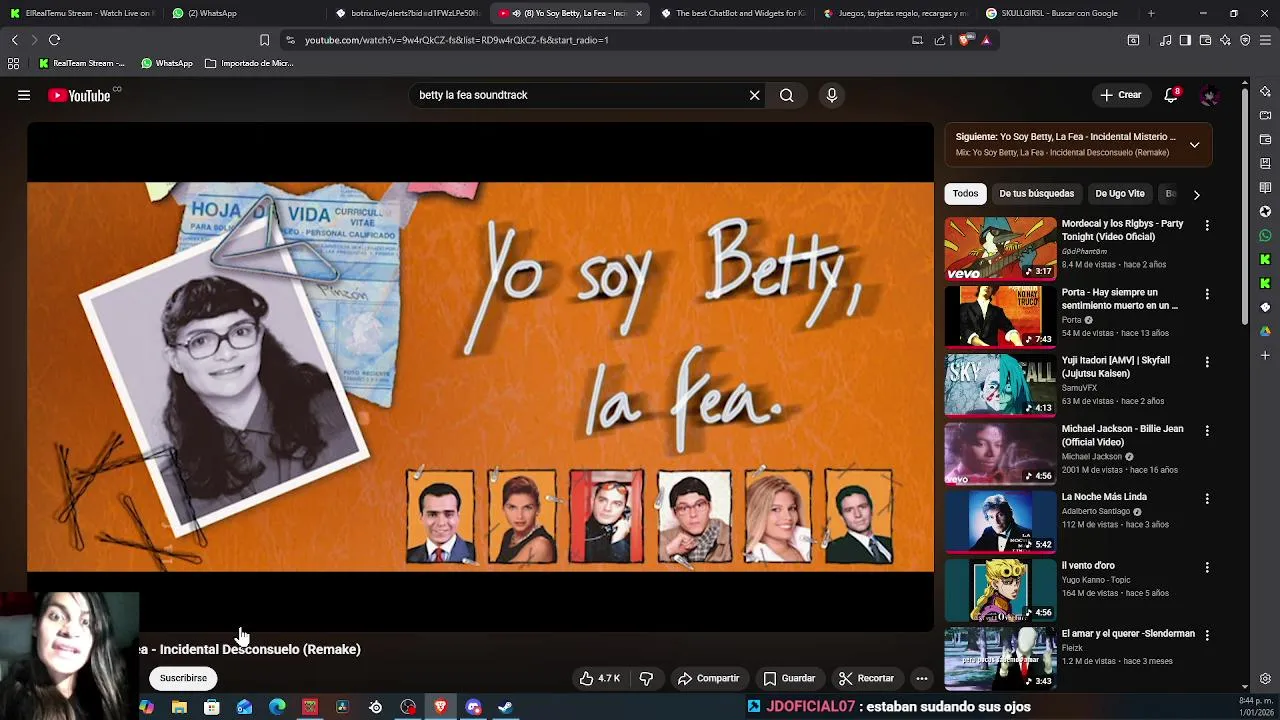
Task: Open the Il vento d'oro video title
Action: click(x=1088, y=565)
